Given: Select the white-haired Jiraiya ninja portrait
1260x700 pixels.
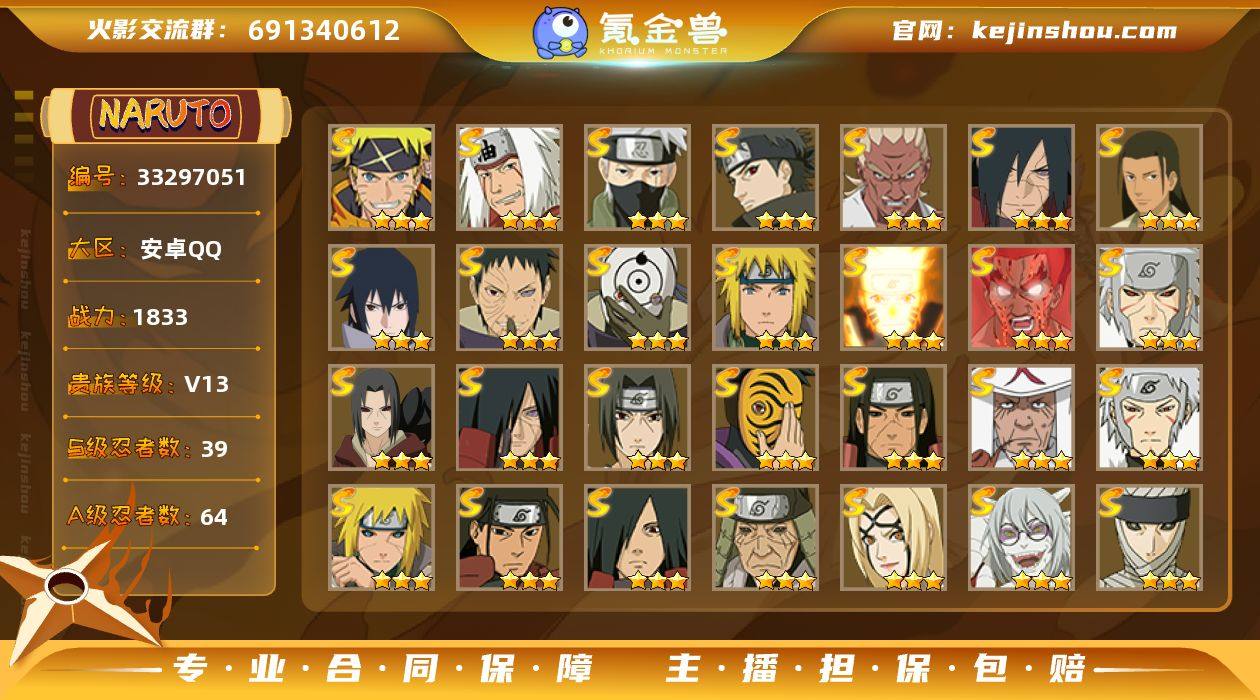Looking at the screenshot, I should click(509, 177).
